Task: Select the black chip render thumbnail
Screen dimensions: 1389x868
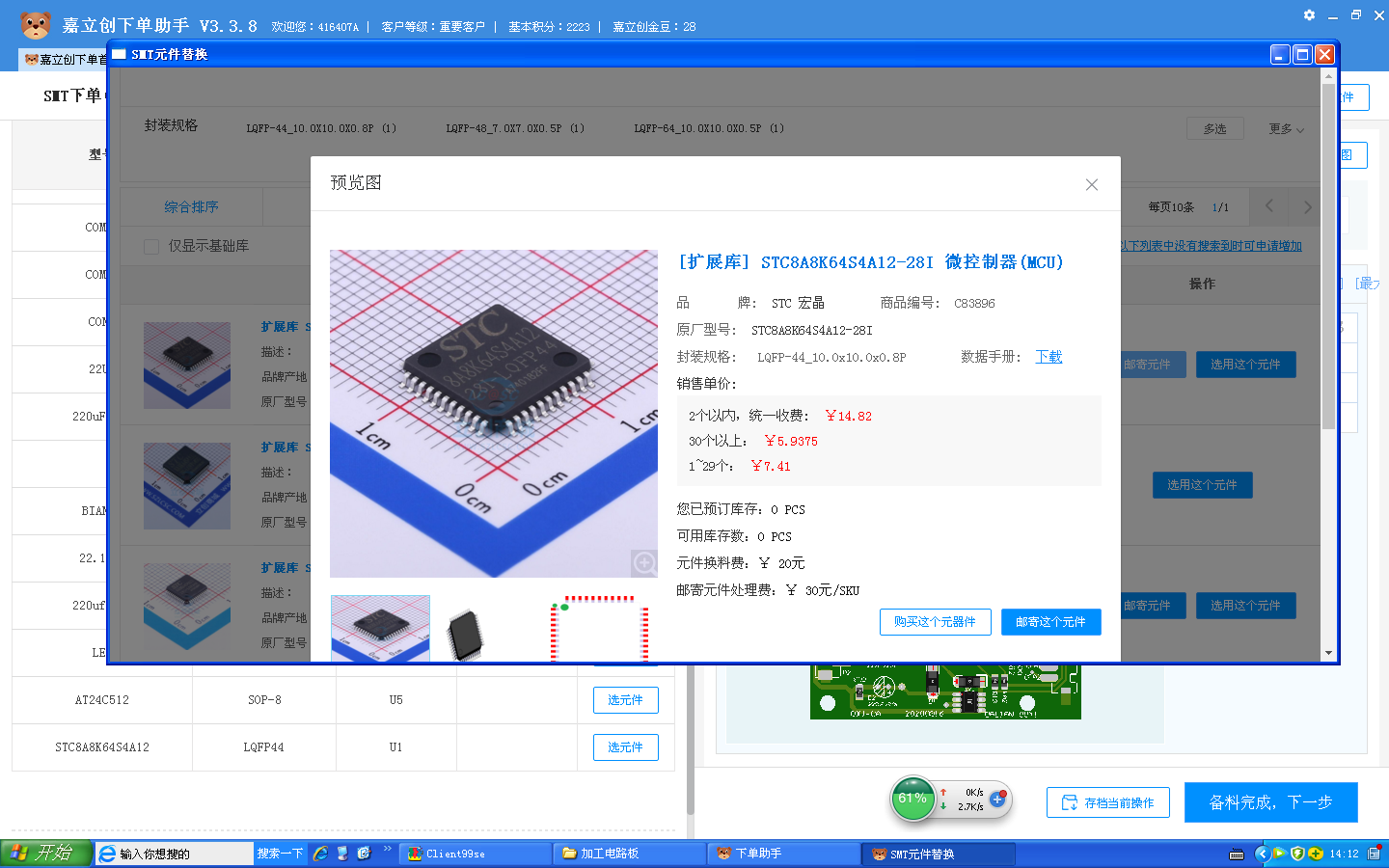Action: [x=466, y=633]
